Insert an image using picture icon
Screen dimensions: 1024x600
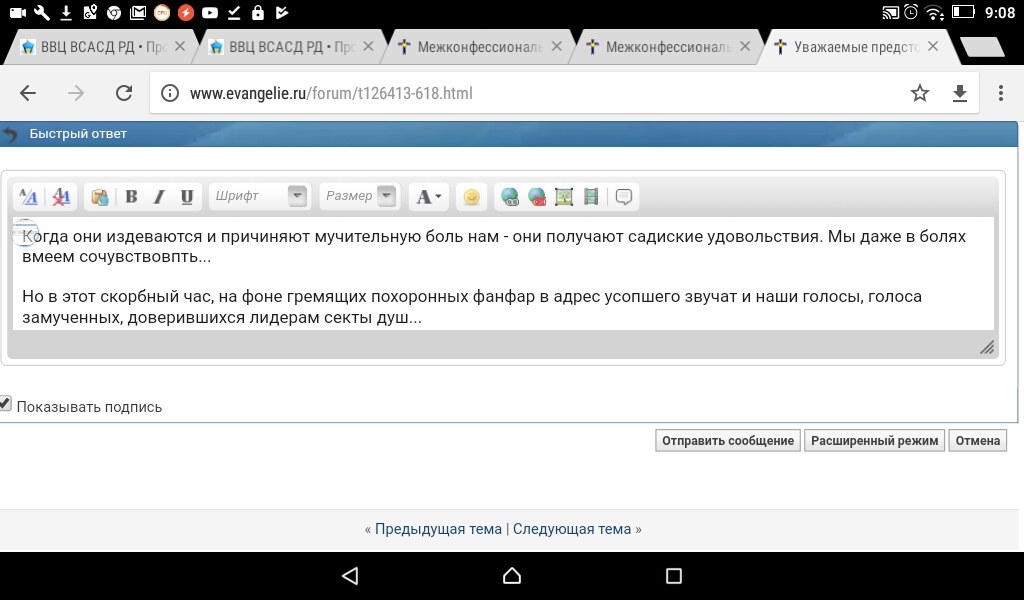(564, 197)
